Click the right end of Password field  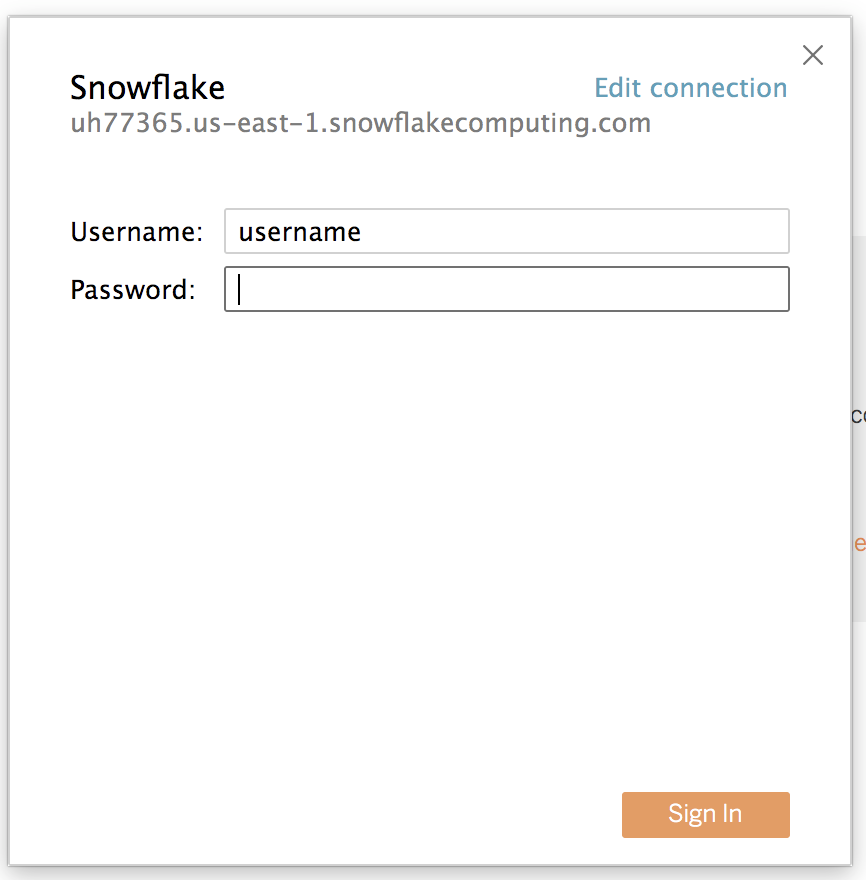tap(770, 289)
